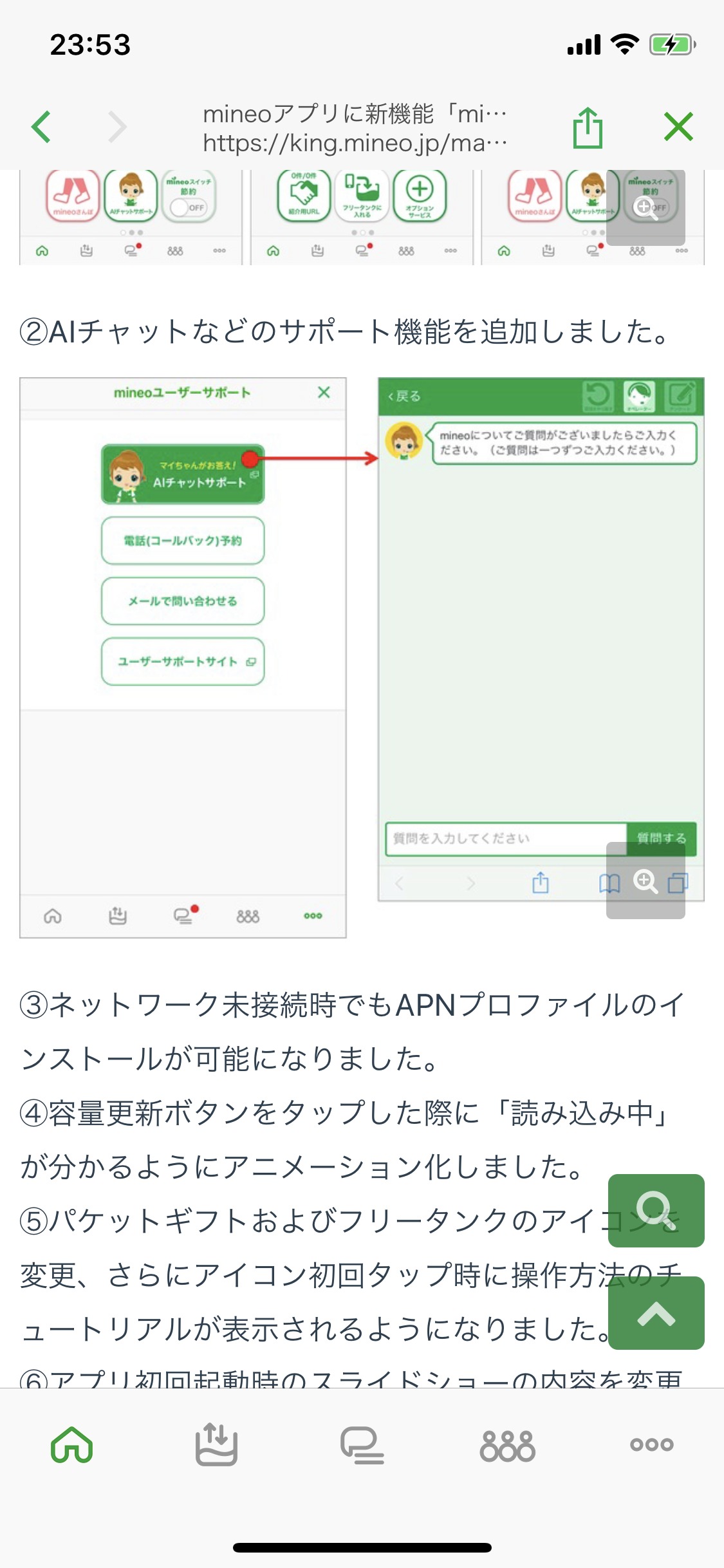Screen dimensions: 724x1568
Task: Open the share sheet icon
Action: [588, 127]
